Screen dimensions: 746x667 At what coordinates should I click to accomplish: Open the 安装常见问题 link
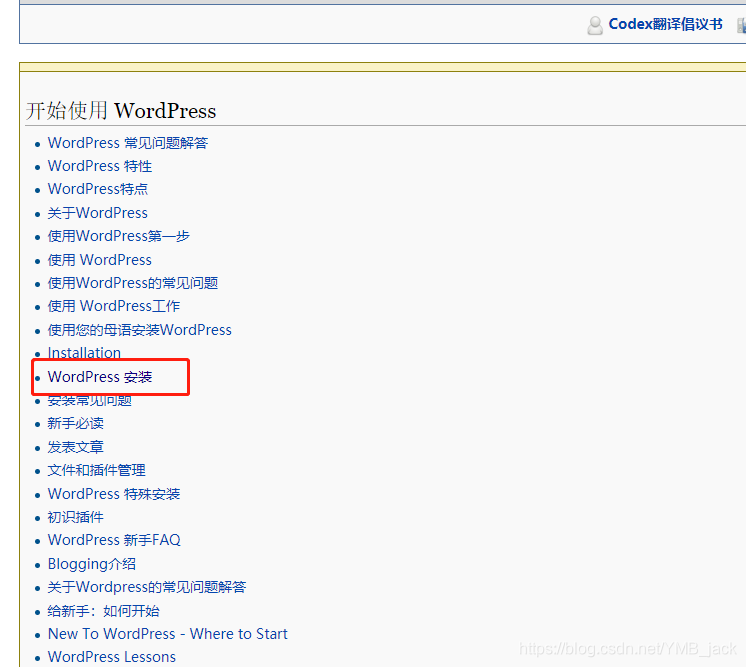pyautogui.click(x=89, y=402)
